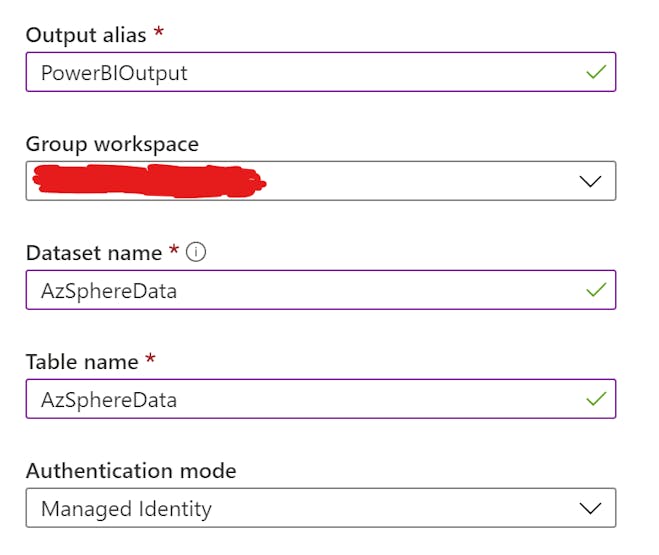Click the green checkmark in Output alias field
This screenshot has width=659, height=555.
596,72
